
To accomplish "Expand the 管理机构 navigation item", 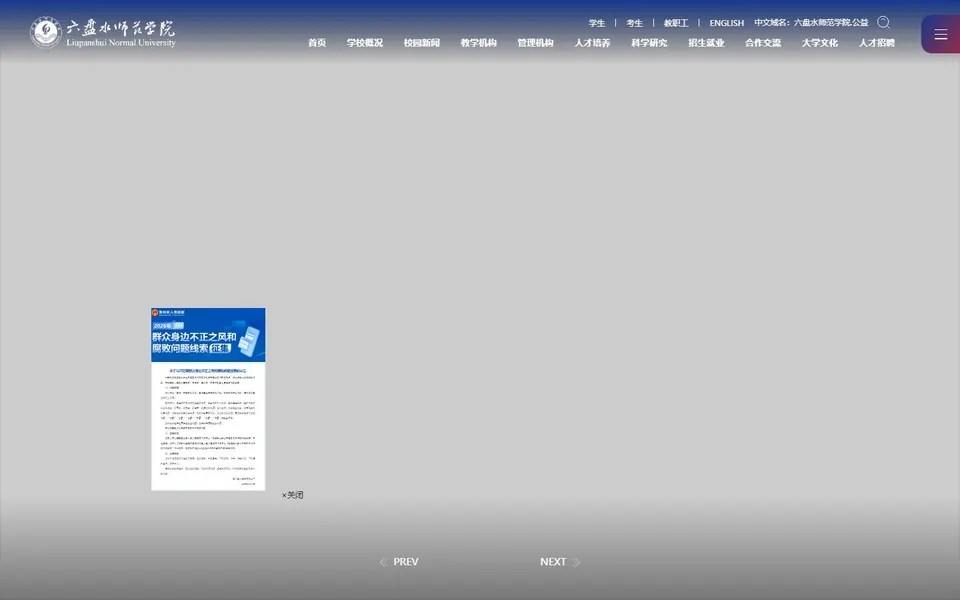I will [x=535, y=43].
